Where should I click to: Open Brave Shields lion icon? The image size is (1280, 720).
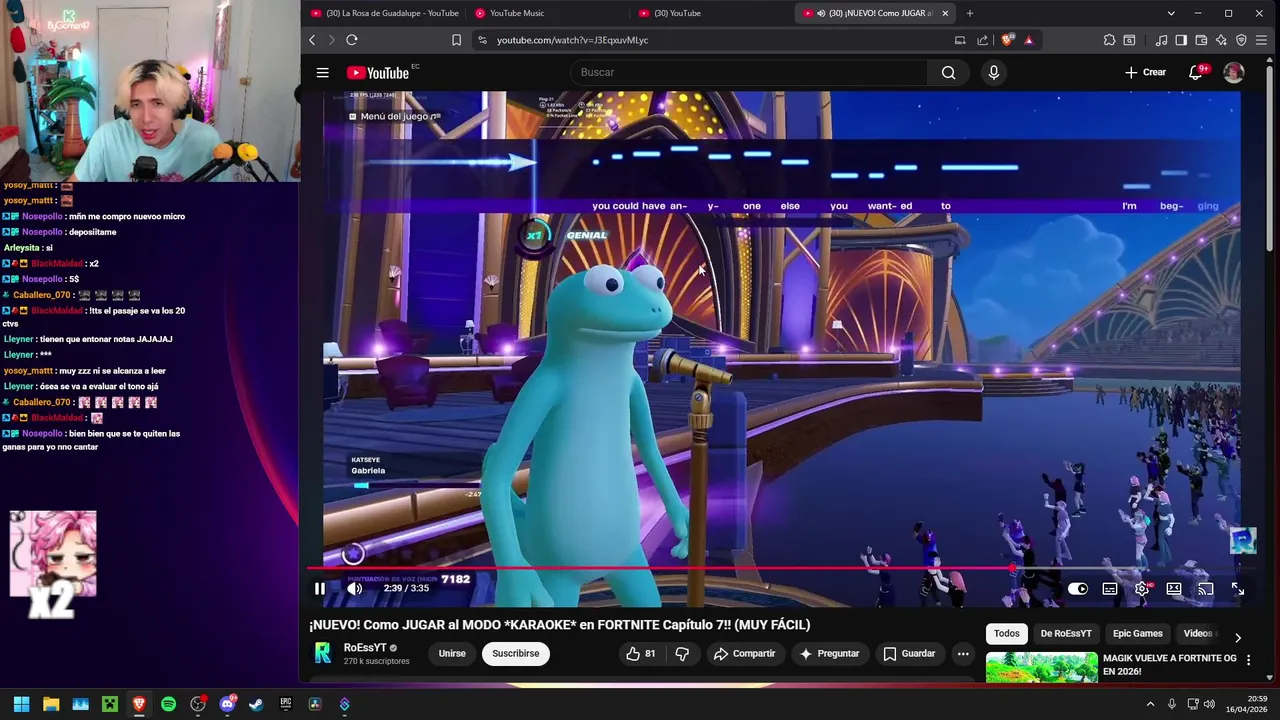(1007, 40)
